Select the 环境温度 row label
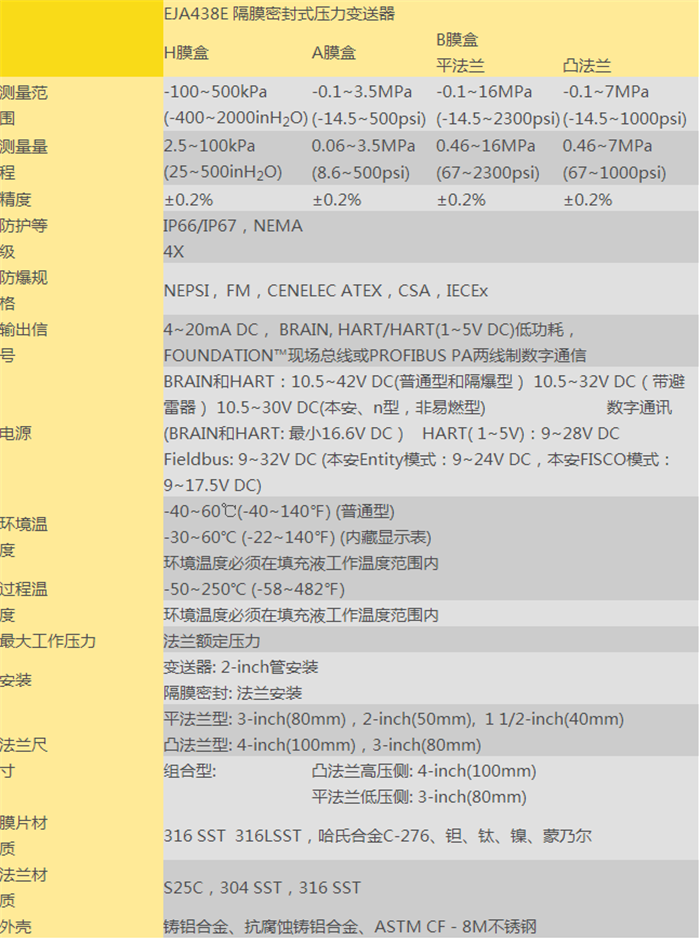This screenshot has width=700, height=940. pos(24,537)
